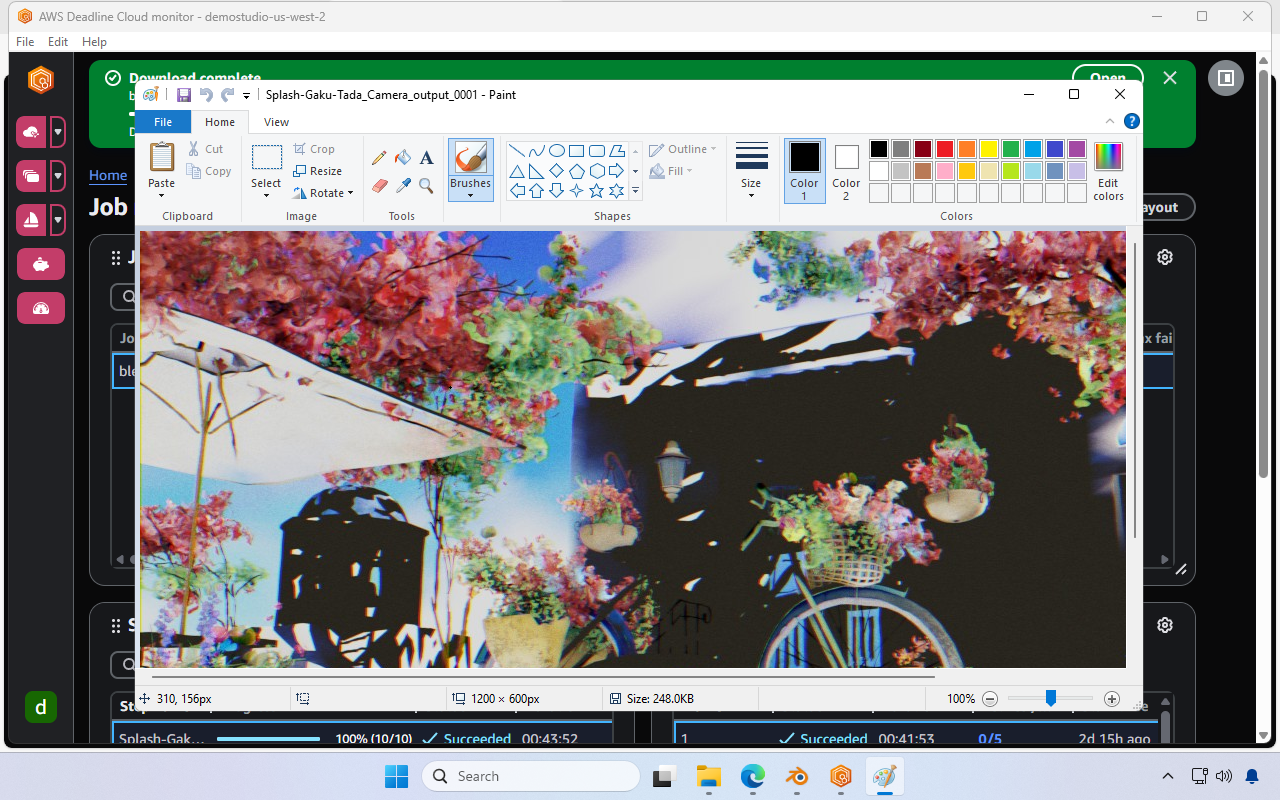Select the Fill with color bucket tool
Screen dimensions: 1280x800
point(403,157)
